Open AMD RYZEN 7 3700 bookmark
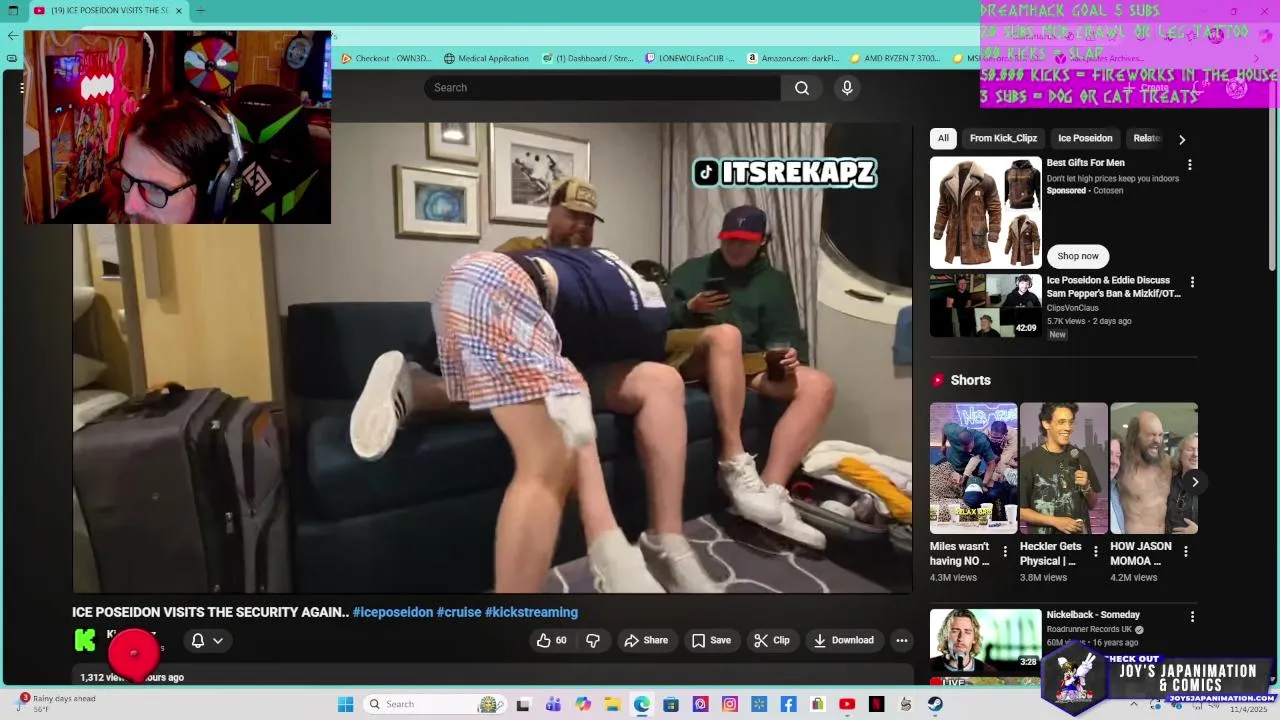Image resolution: width=1280 pixels, height=720 pixels. point(895,58)
